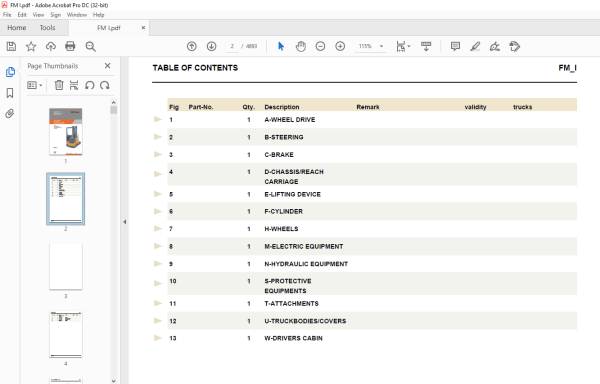Toggle the Bookmarks panel icon
The height and width of the screenshot is (384, 600).
point(10,93)
